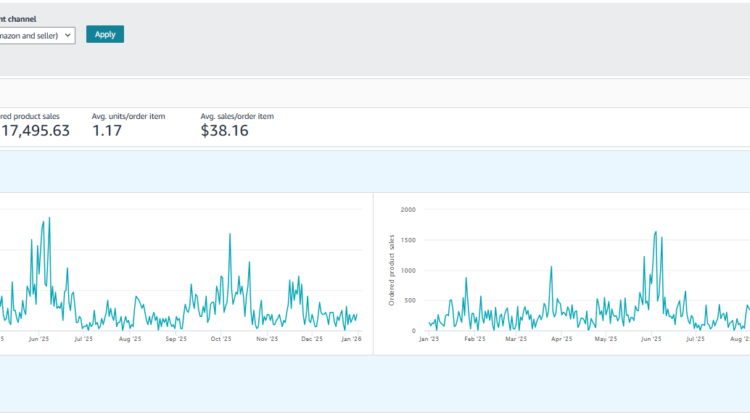Viewport: 750px width, 420px height.
Task: Click the late-March spike on right chart
Action: point(551,267)
